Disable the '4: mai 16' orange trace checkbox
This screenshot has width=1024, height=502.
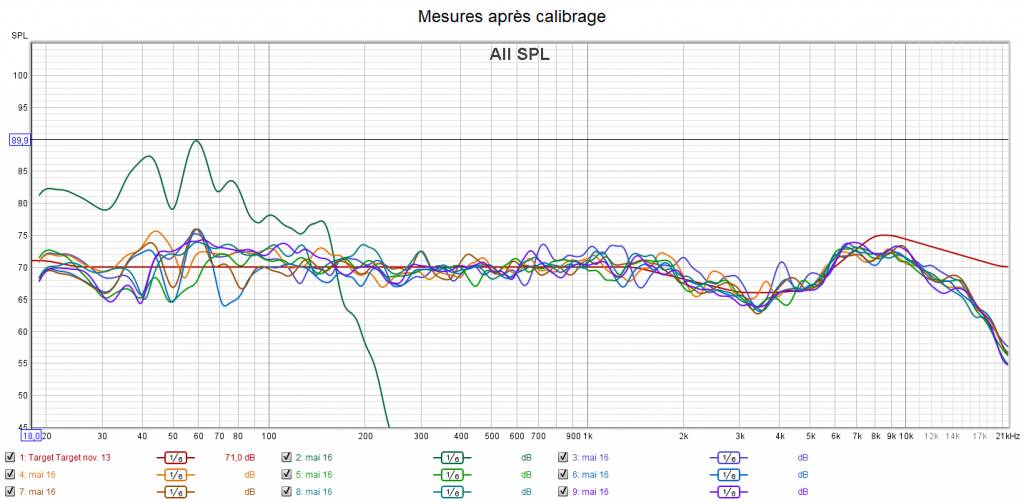pos(10,475)
